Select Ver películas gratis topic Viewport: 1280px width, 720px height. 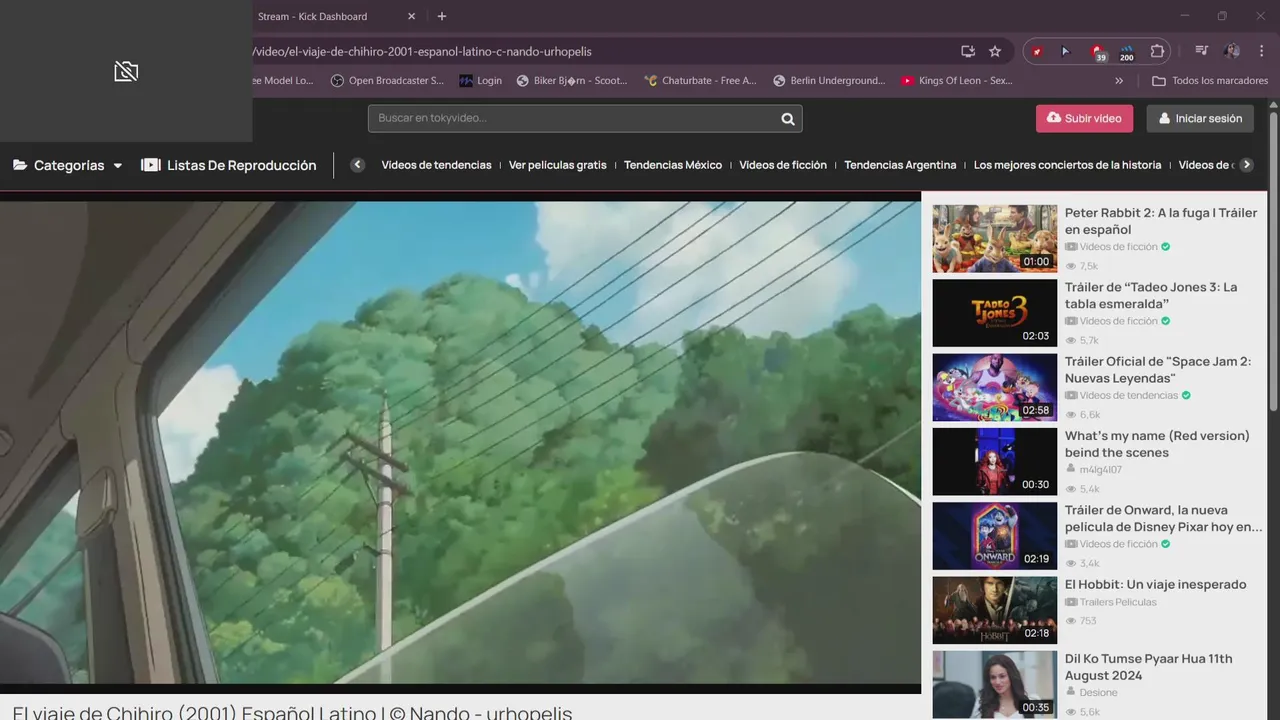click(x=557, y=165)
